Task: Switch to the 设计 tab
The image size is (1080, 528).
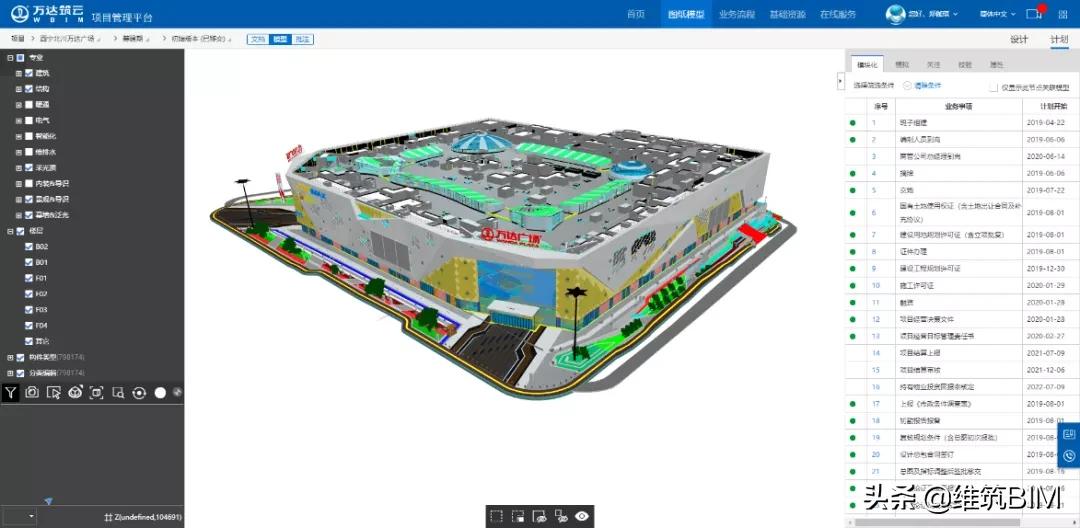Action: (x=1019, y=39)
